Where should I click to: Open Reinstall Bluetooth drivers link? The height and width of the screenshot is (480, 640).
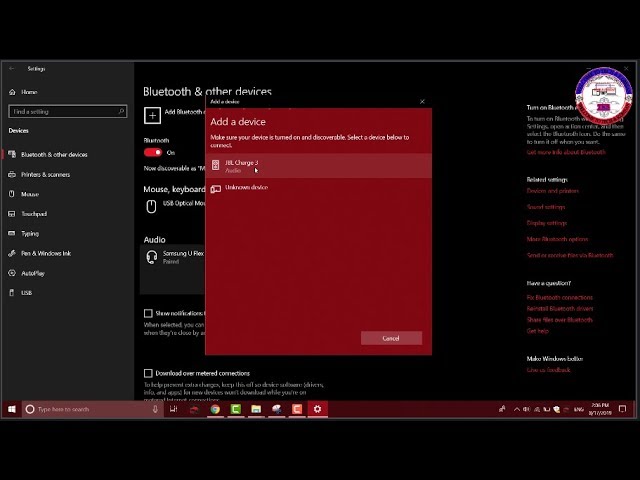pyautogui.click(x=560, y=309)
